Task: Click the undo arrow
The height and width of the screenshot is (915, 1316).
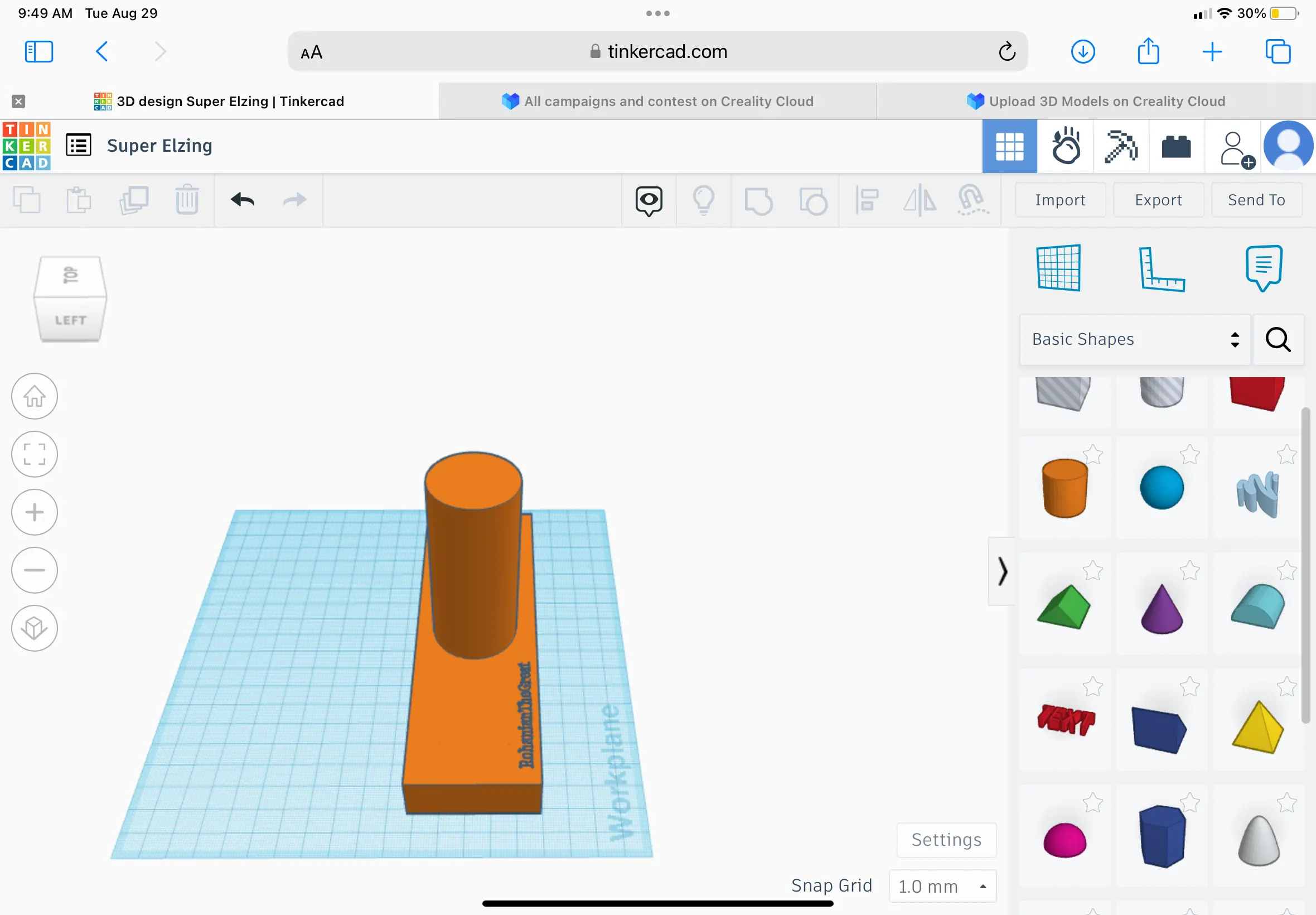Action: coord(243,200)
